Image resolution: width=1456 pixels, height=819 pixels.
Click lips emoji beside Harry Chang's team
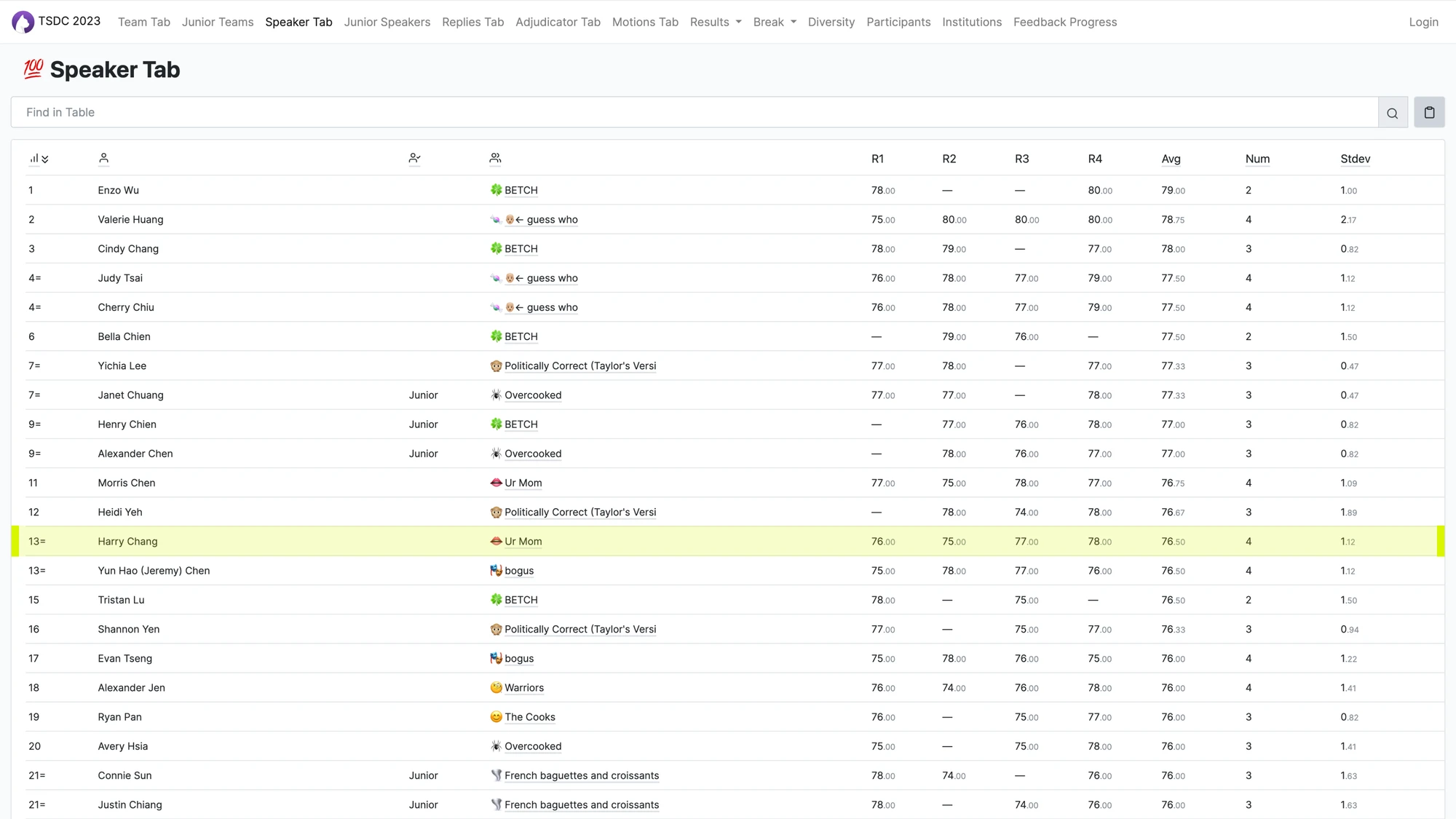click(496, 542)
